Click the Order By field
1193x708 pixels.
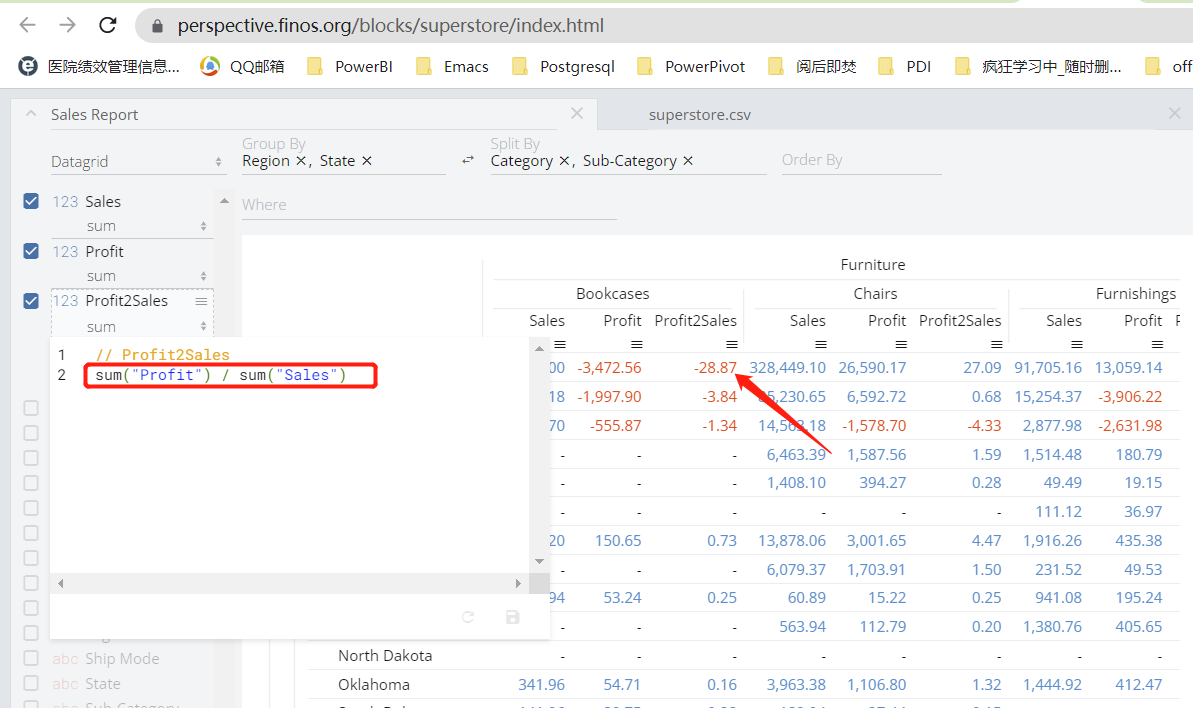(861, 160)
